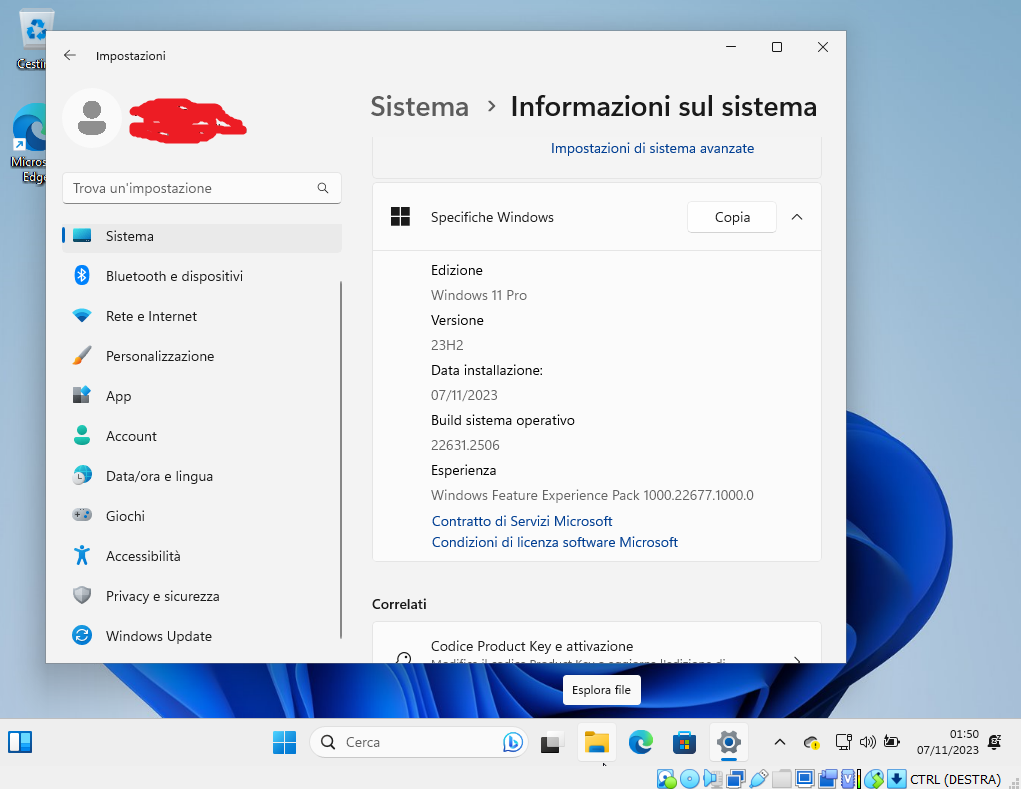Screen dimensions: 1021x789
Task: Click VirtualBox optical disc icon
Action: pyautogui.click(x=690, y=779)
